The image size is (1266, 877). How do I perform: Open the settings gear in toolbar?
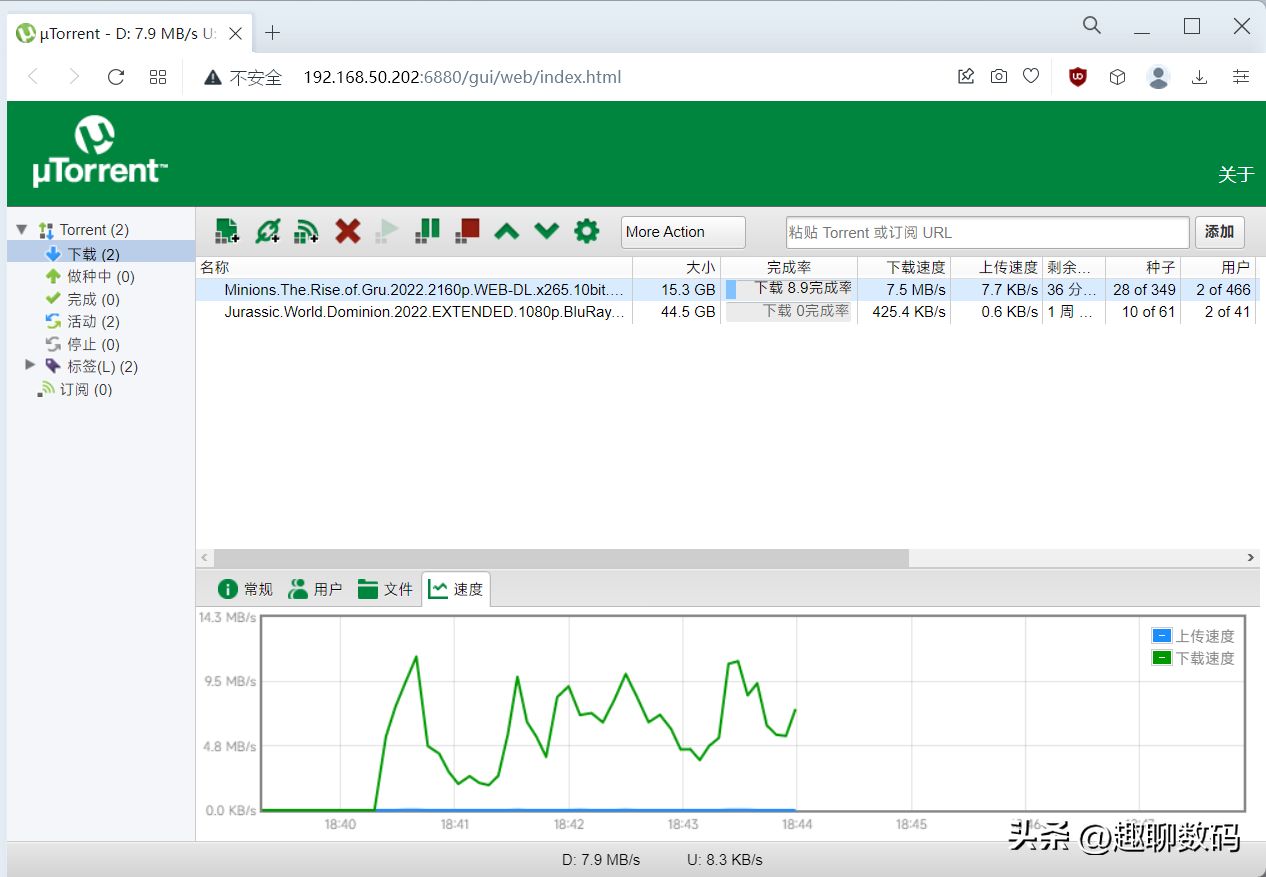click(x=586, y=231)
